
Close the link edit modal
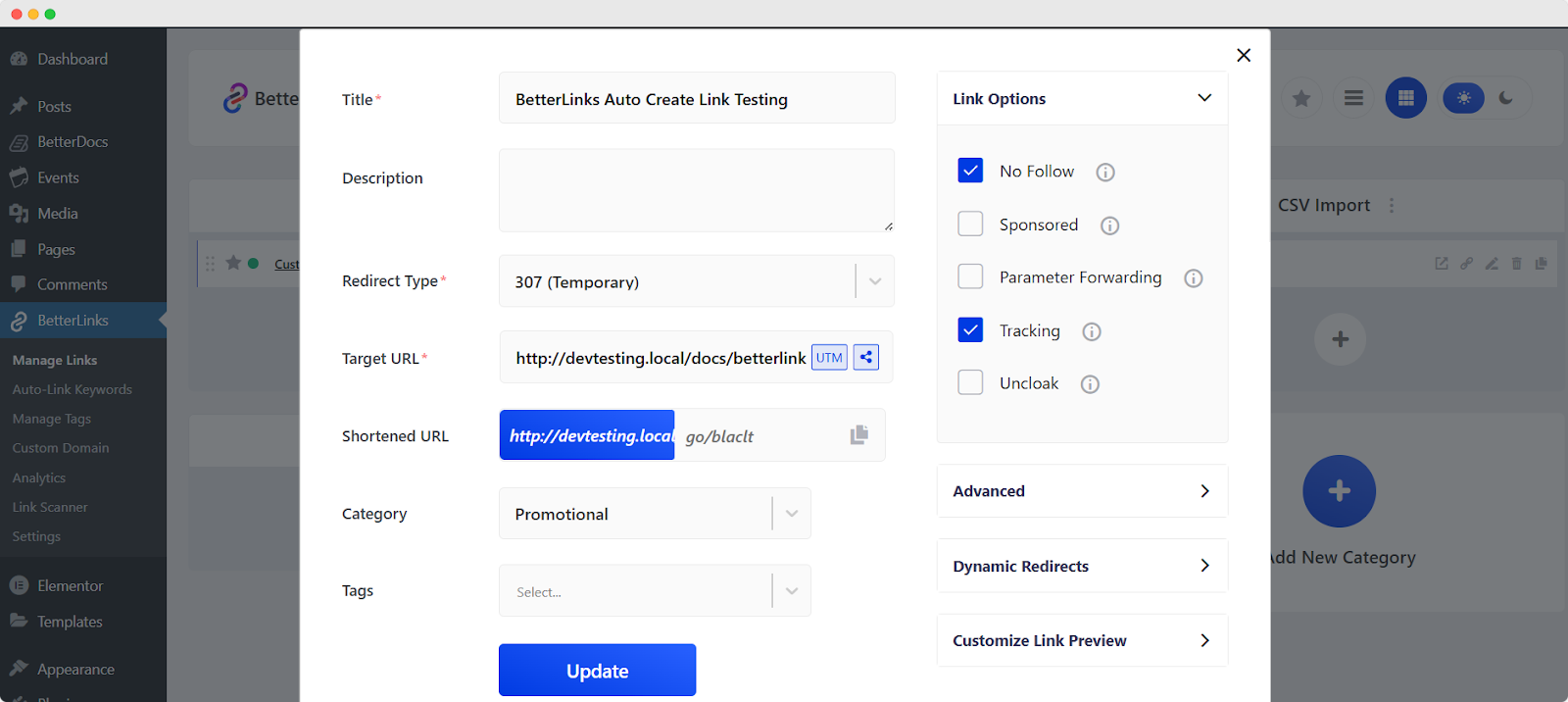coord(1244,55)
